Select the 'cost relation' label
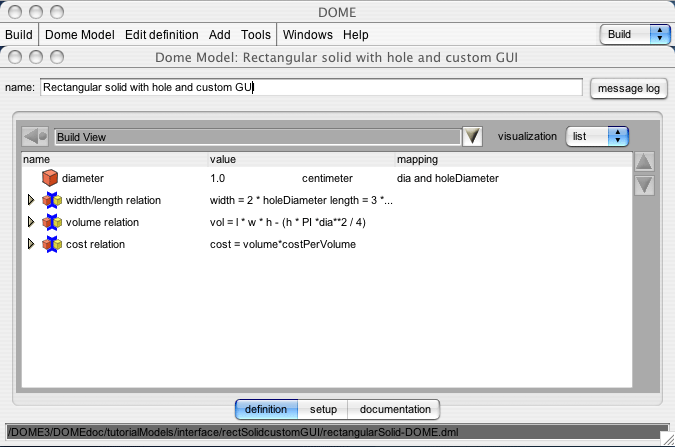Viewport: 675px width, 447px height. click(96, 244)
